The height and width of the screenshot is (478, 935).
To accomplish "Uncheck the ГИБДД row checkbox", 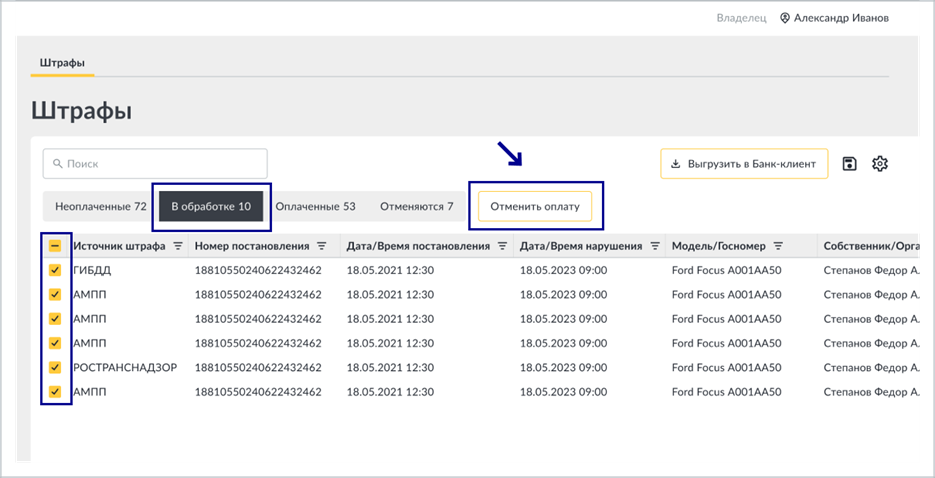I will point(55,270).
